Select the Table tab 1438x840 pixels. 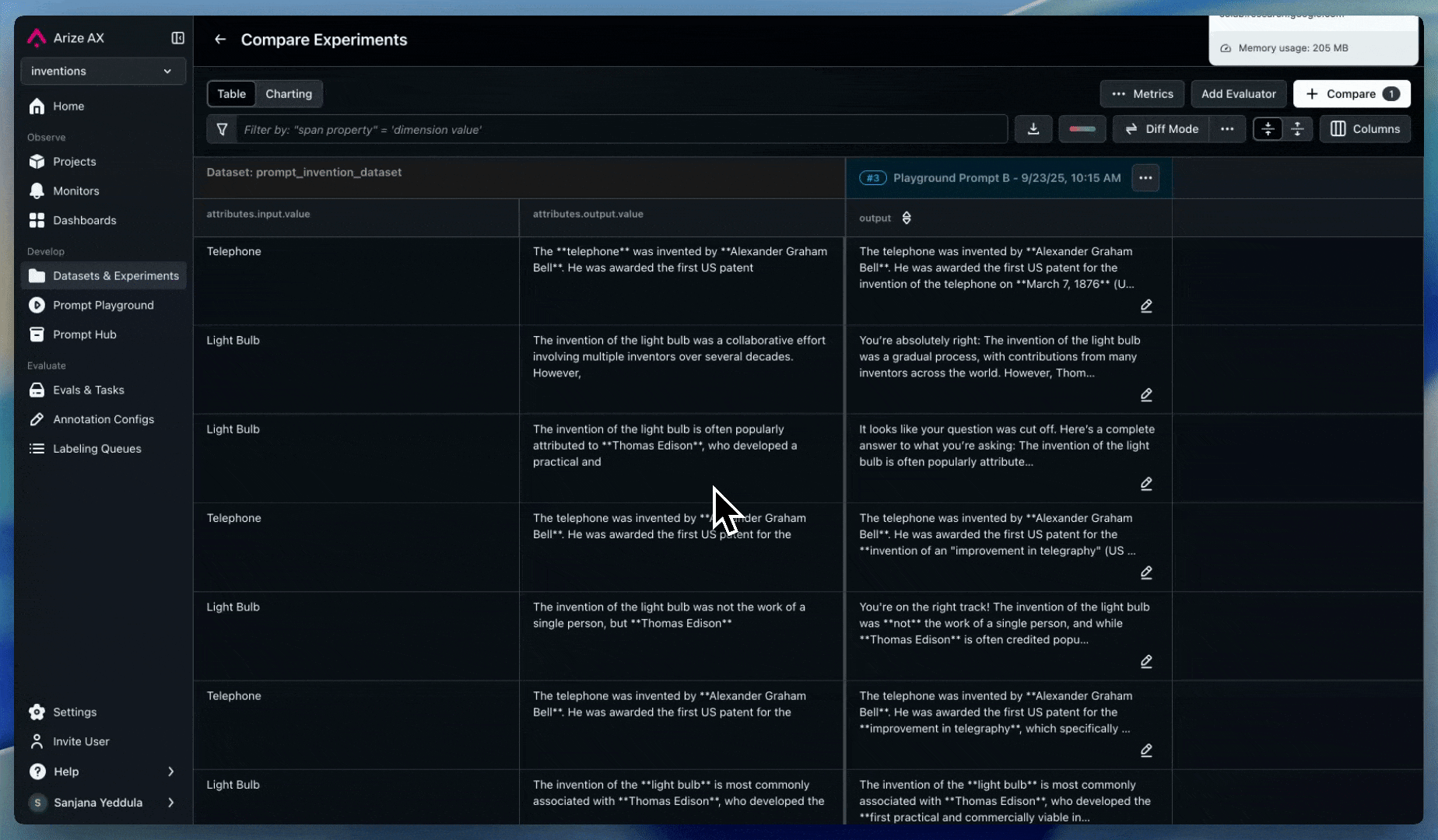231,93
